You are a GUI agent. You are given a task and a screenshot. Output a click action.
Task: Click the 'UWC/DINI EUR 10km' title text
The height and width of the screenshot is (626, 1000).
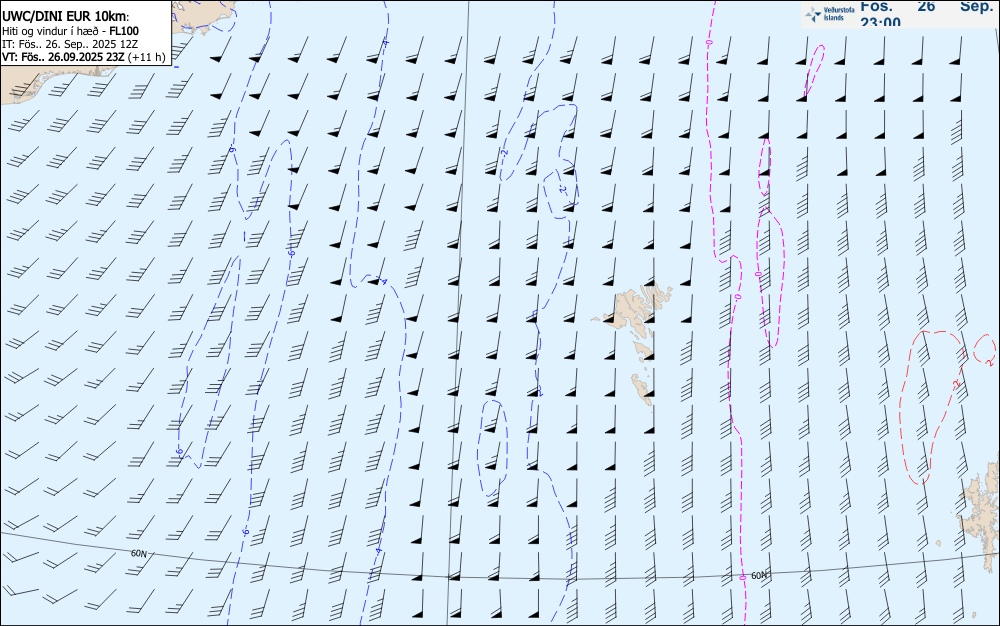[65, 17]
